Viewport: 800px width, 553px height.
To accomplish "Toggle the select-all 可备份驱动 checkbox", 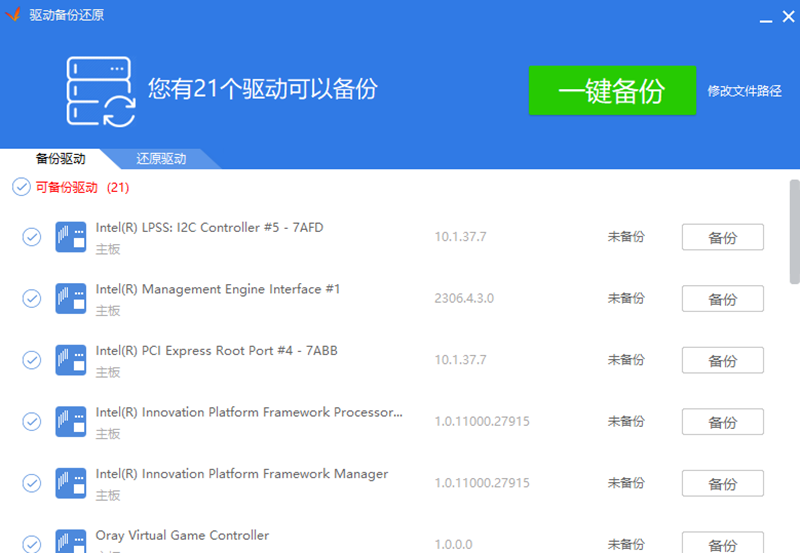I will coord(21,187).
